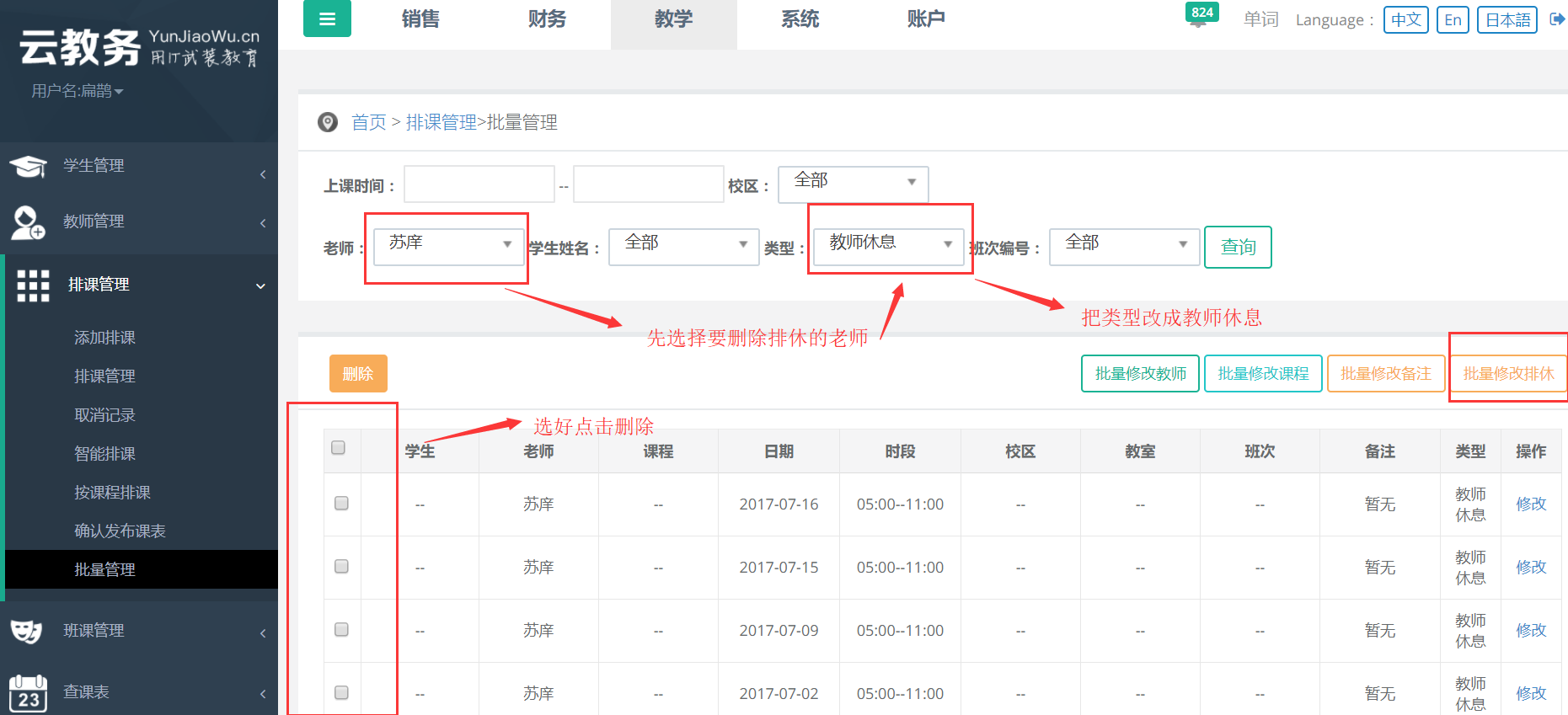Click the graduation cap student management icon

28,167
